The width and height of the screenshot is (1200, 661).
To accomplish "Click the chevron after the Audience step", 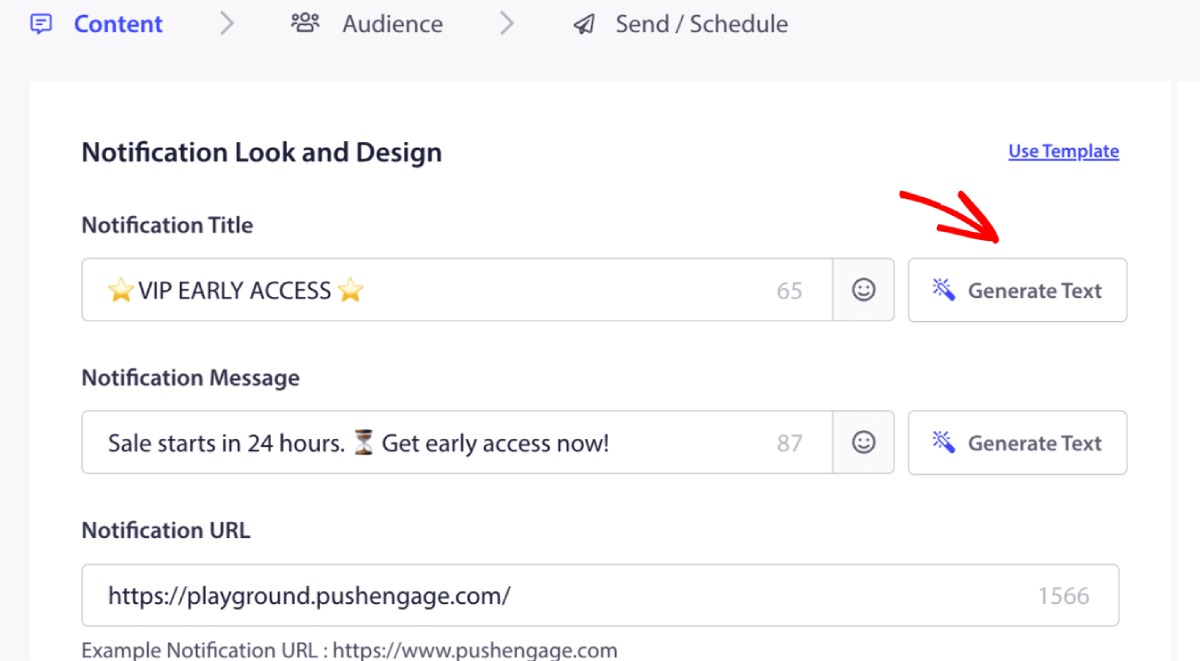I will [x=507, y=24].
